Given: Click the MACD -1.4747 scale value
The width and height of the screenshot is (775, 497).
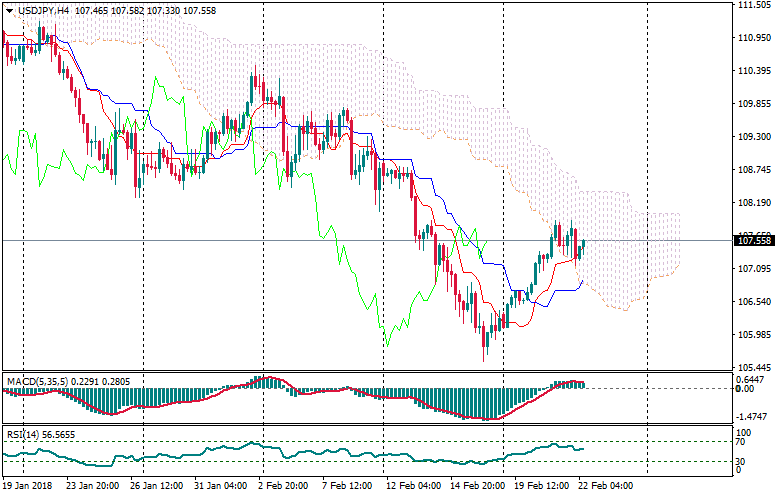Looking at the screenshot, I should (752, 415).
